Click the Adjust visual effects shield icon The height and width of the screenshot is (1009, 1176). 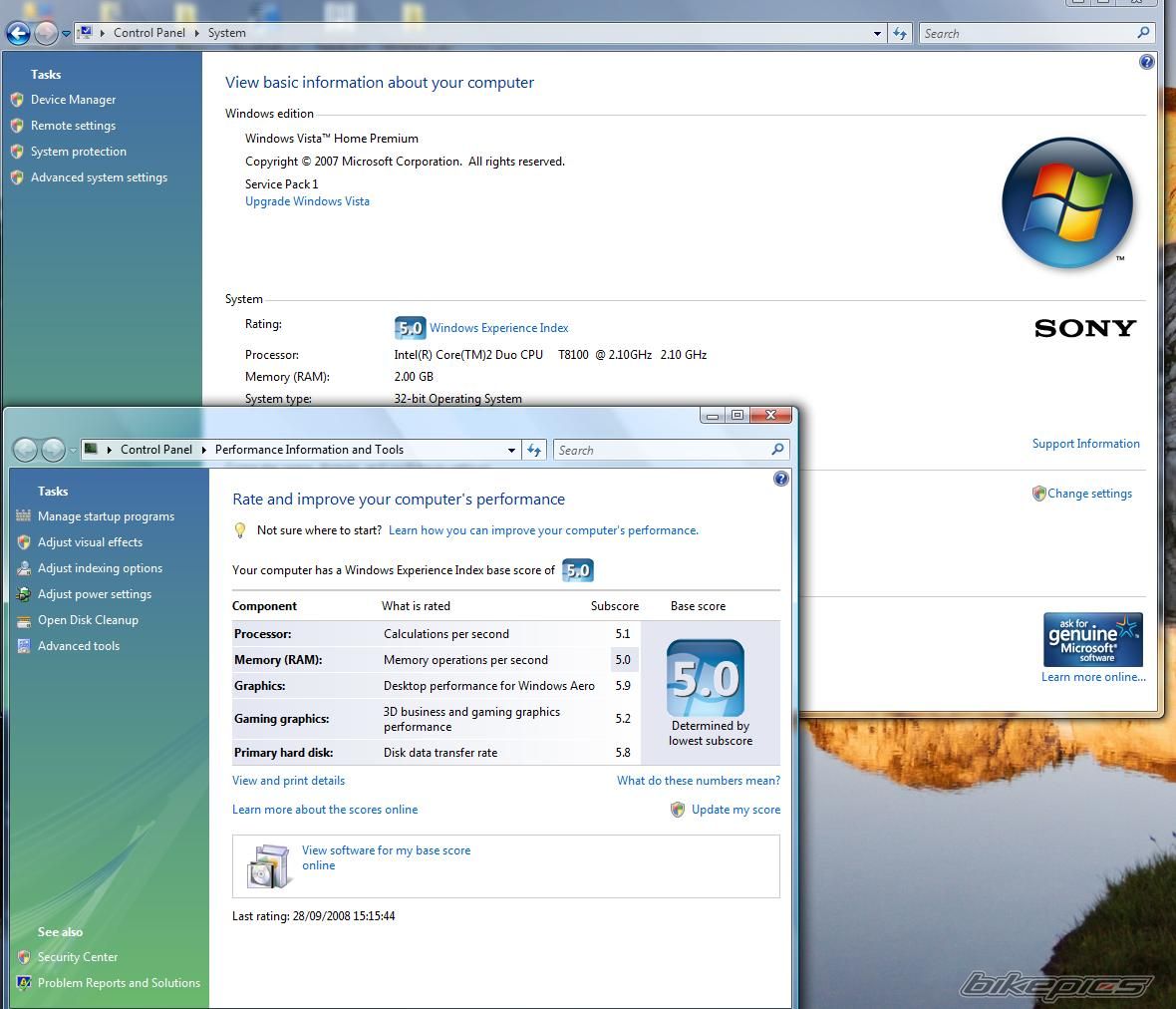coord(23,541)
